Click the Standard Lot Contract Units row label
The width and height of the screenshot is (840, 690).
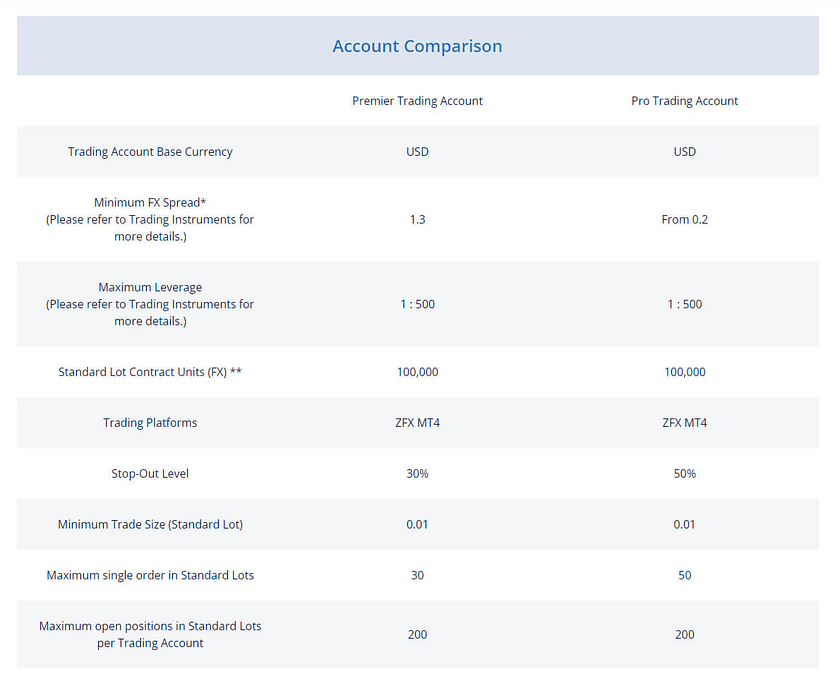150,372
